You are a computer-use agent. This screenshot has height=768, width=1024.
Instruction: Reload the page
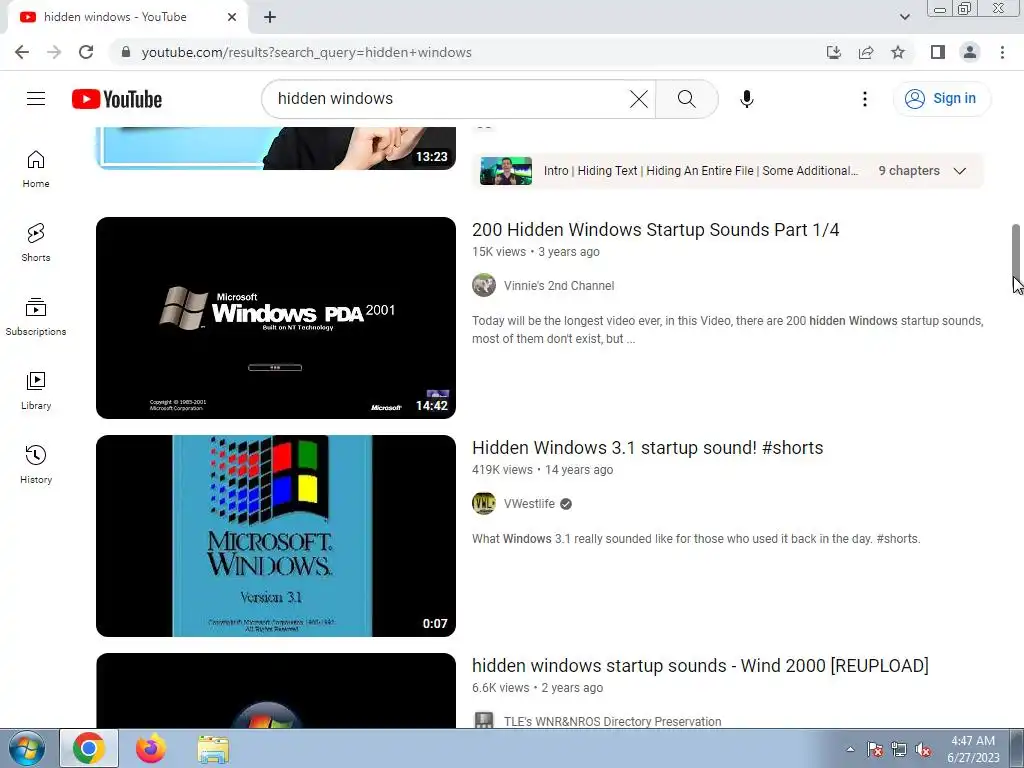tap(86, 52)
